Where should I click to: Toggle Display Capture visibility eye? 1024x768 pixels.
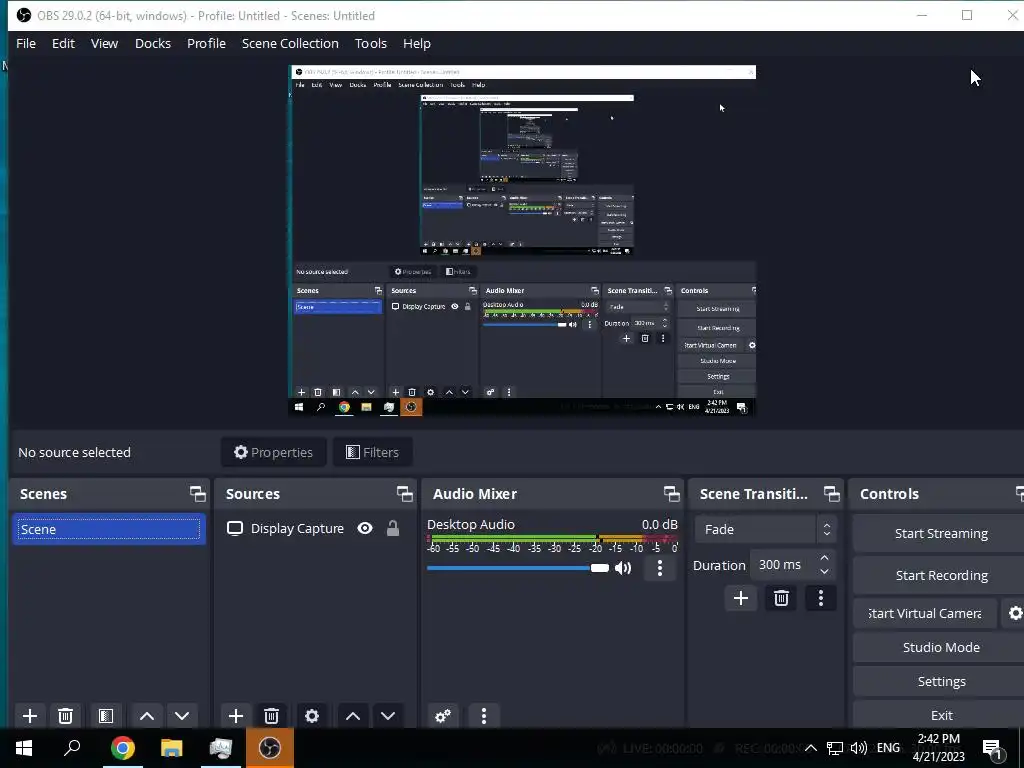[365, 528]
